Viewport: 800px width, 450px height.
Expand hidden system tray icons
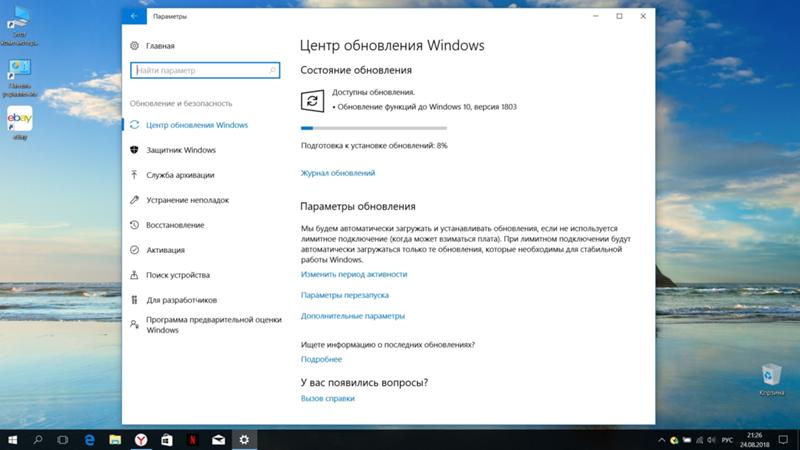pyautogui.click(x=662, y=440)
